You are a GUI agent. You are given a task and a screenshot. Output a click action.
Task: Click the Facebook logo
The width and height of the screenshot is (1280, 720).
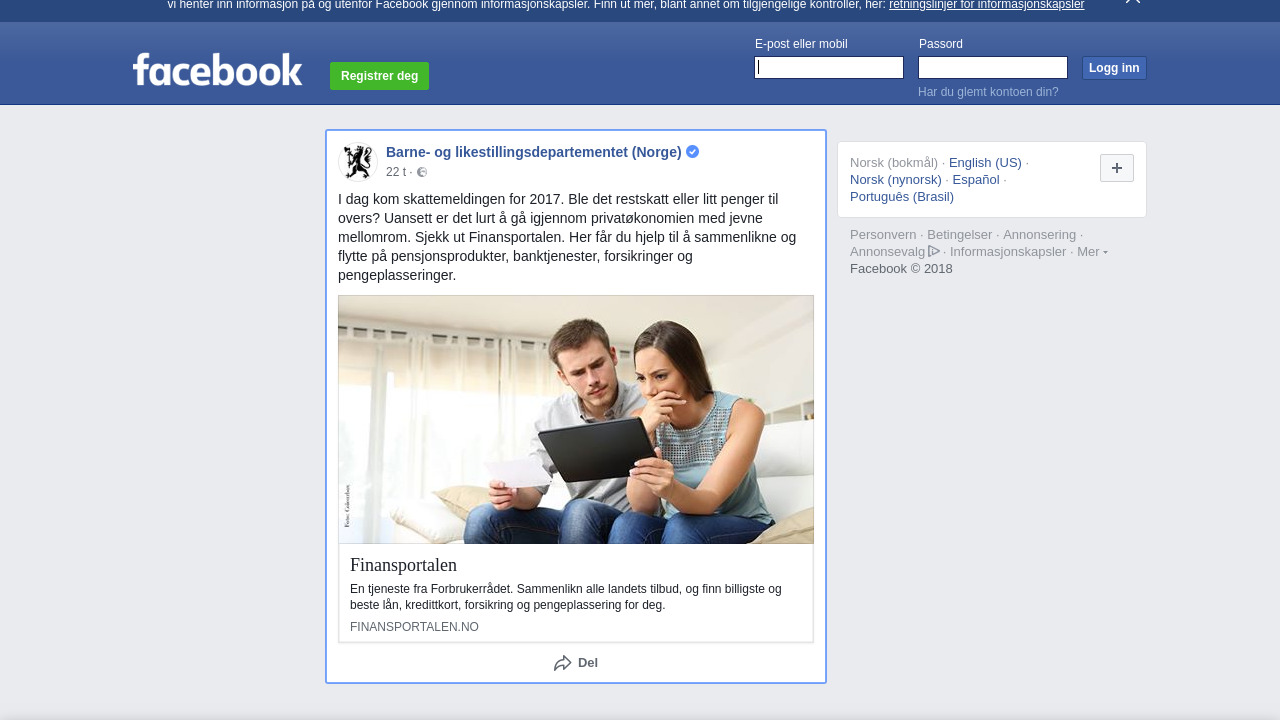217,70
